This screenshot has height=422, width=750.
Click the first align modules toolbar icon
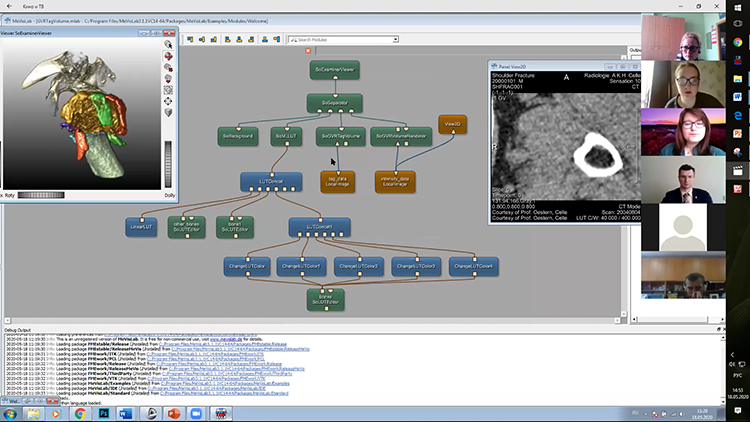click(x=190, y=39)
